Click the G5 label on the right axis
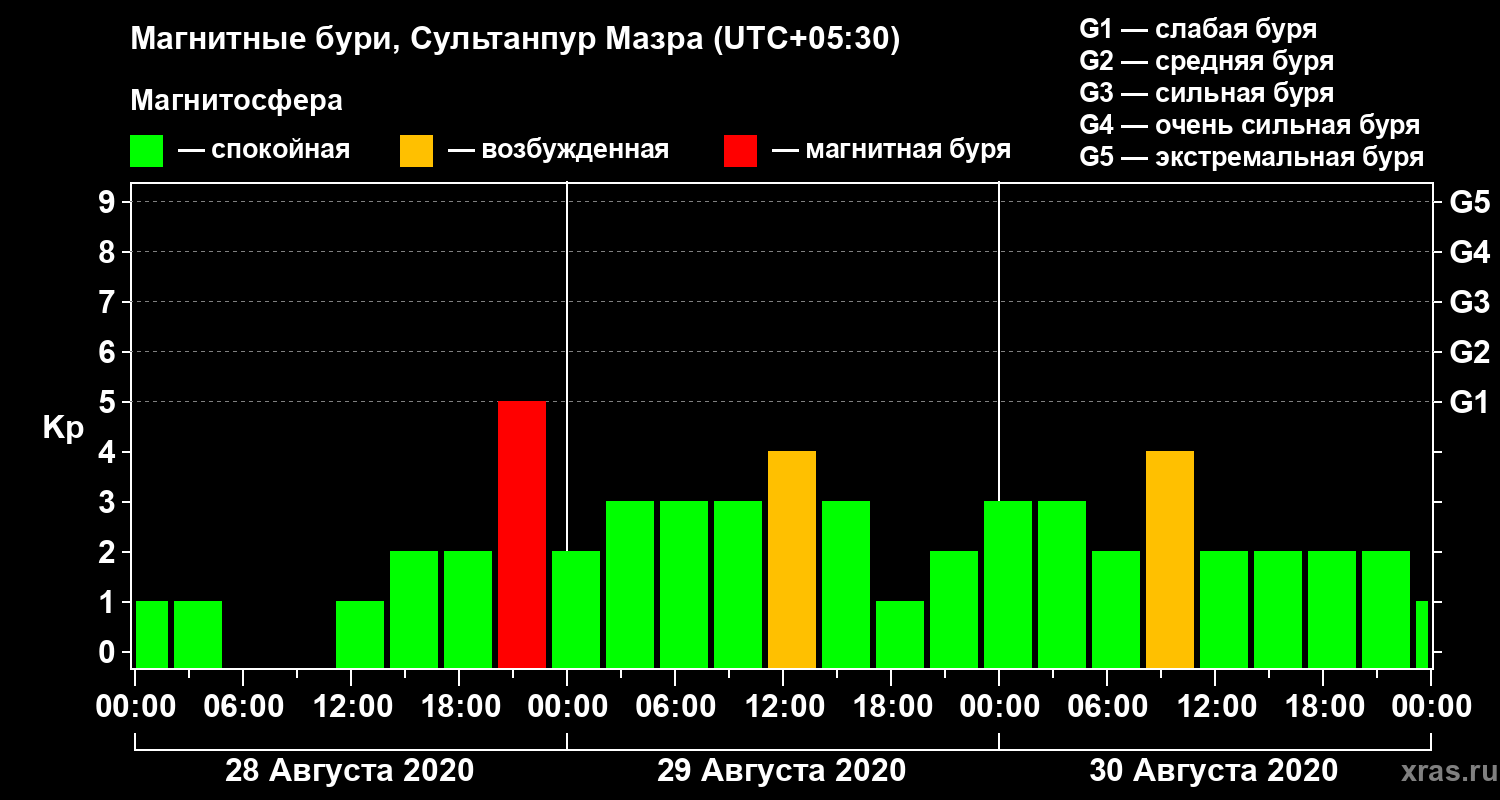This screenshot has width=1500, height=800. click(x=1469, y=202)
